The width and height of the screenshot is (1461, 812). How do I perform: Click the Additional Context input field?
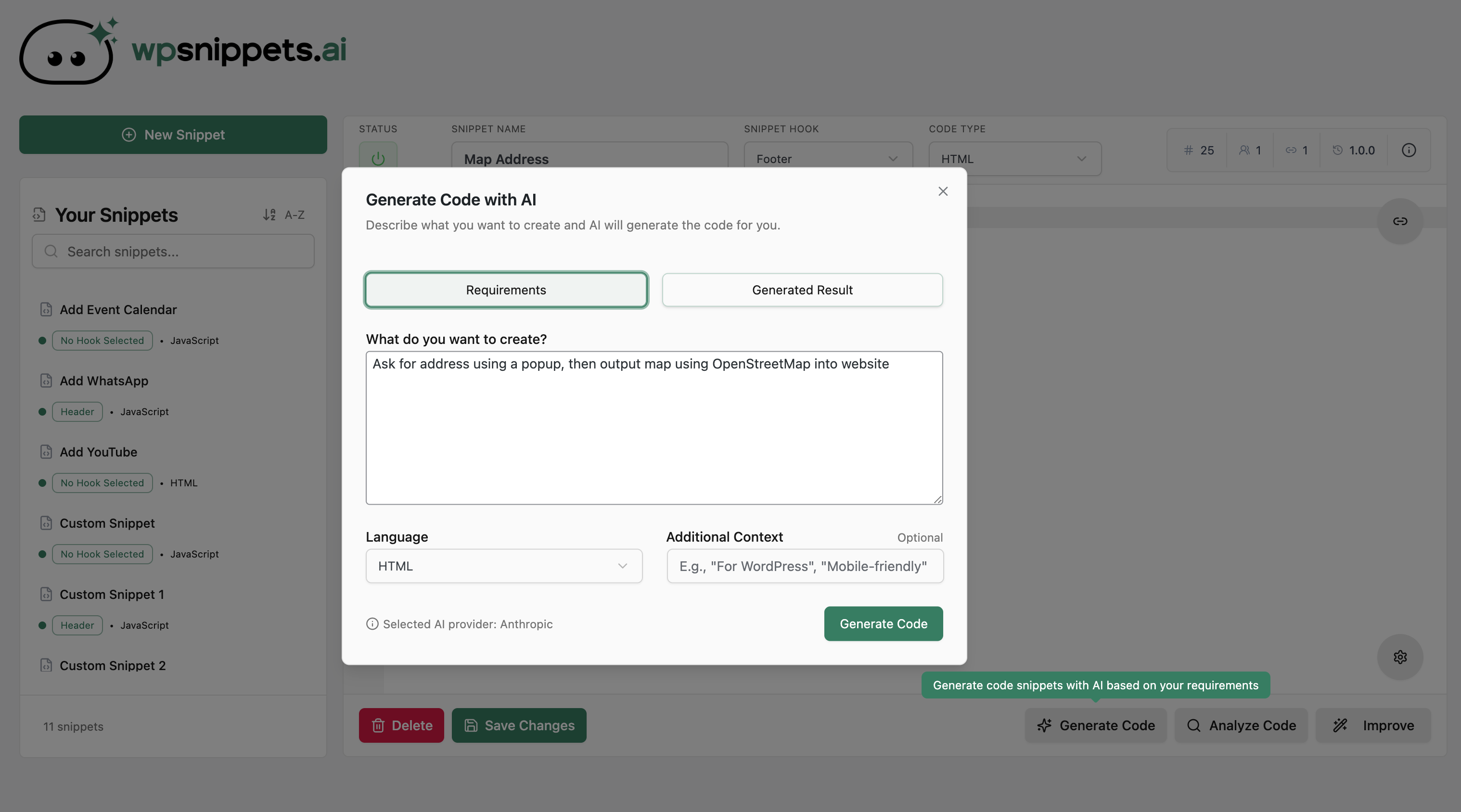pos(804,566)
